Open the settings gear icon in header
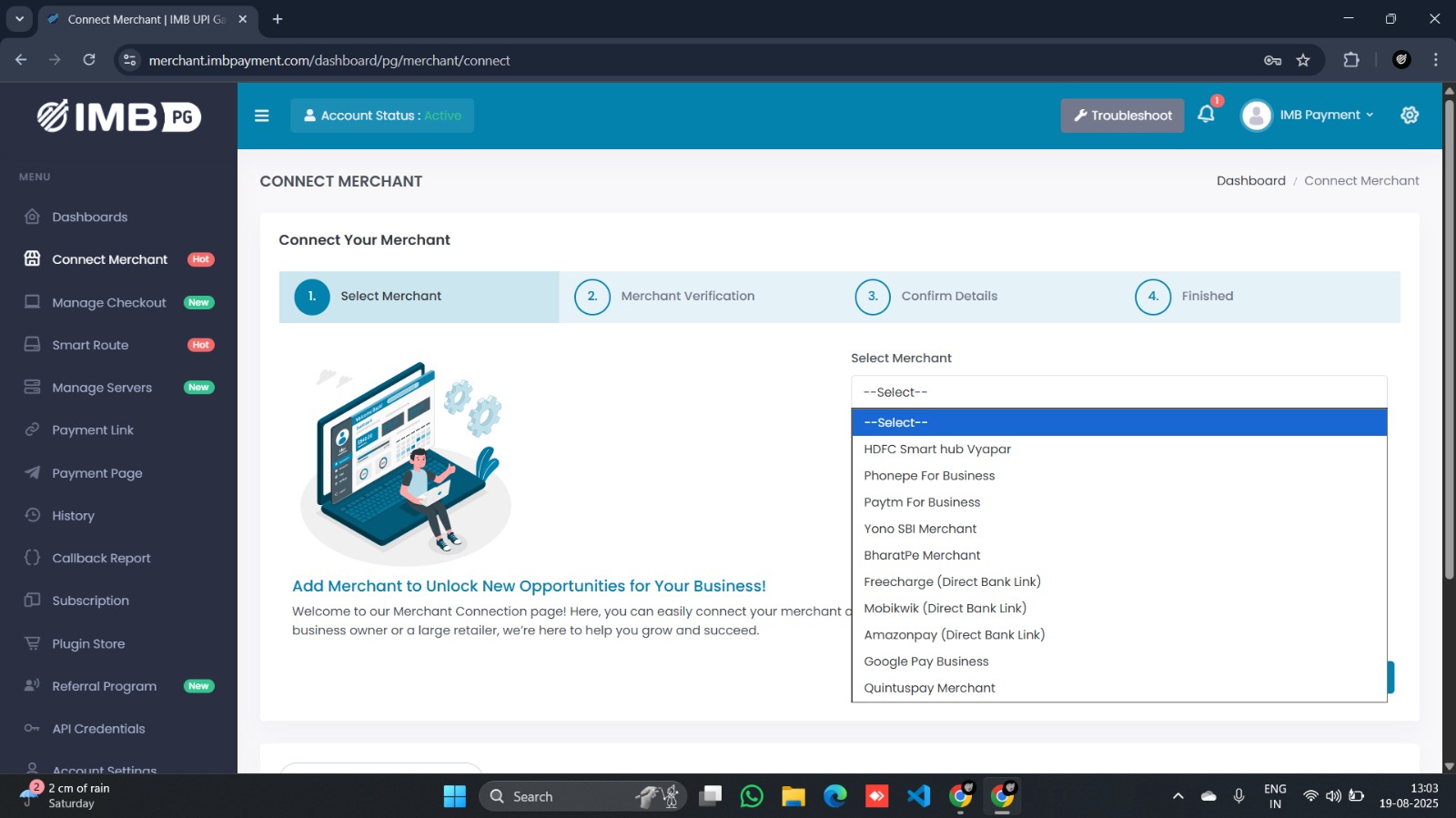The width and height of the screenshot is (1456, 818). tap(1410, 115)
